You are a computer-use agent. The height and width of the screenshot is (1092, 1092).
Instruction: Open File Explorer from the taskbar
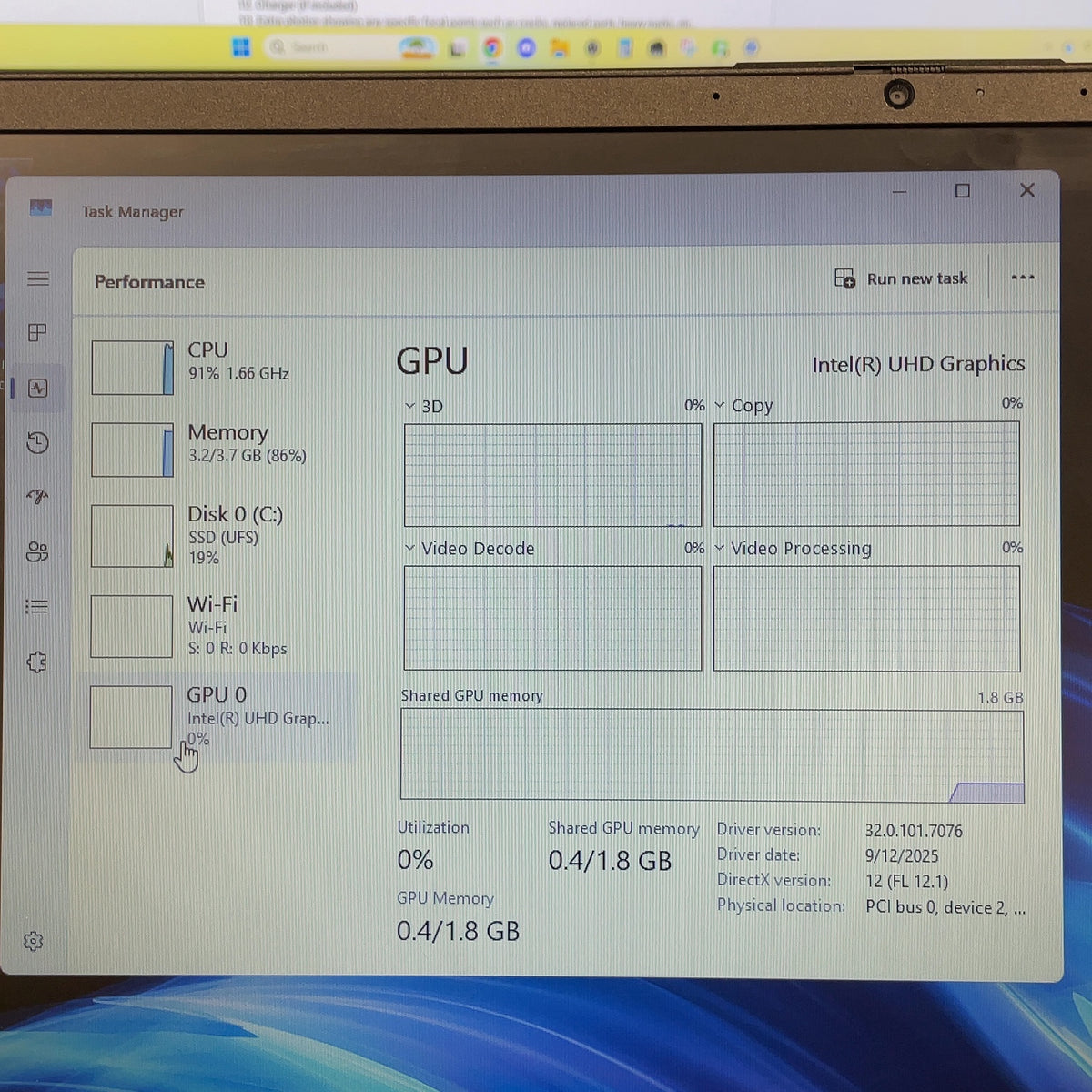point(559,47)
